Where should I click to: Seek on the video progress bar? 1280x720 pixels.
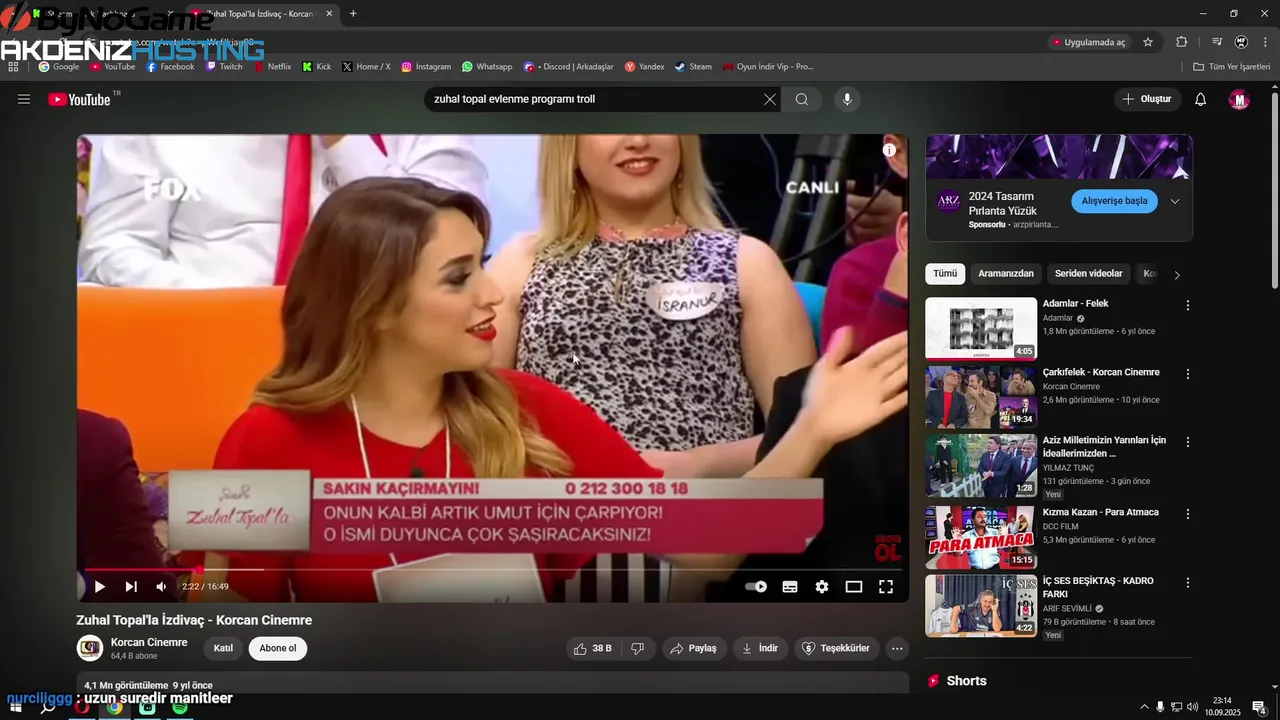click(x=493, y=570)
